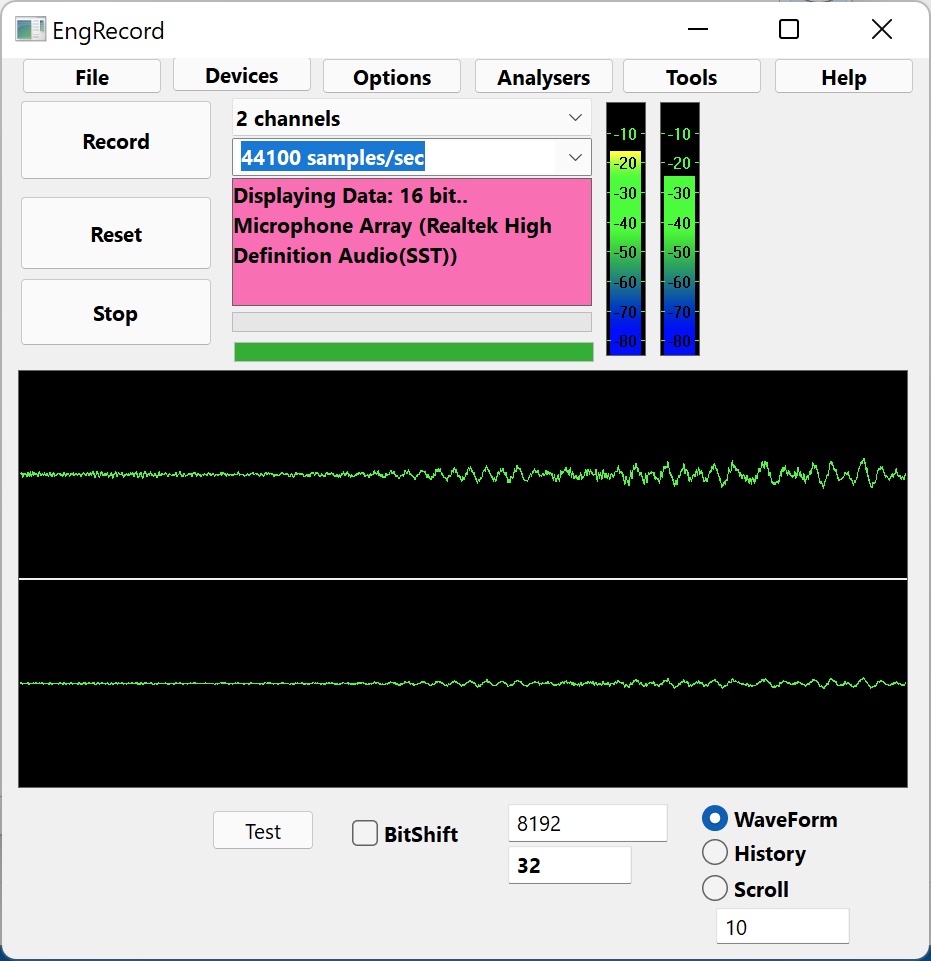Viewport: 931px width, 961px height.
Task: Click the pink Displaying Data status panel
Action: coord(412,242)
